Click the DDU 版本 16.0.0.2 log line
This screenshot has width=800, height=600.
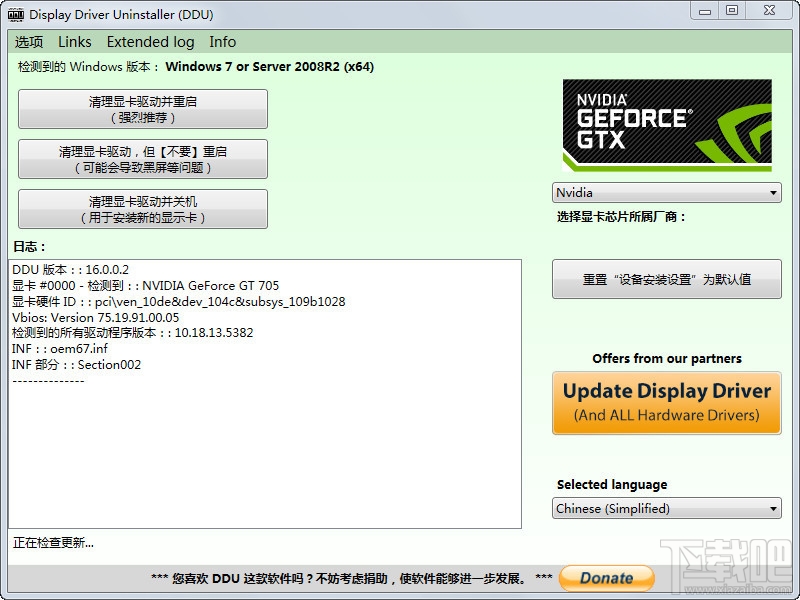[x=70, y=269]
